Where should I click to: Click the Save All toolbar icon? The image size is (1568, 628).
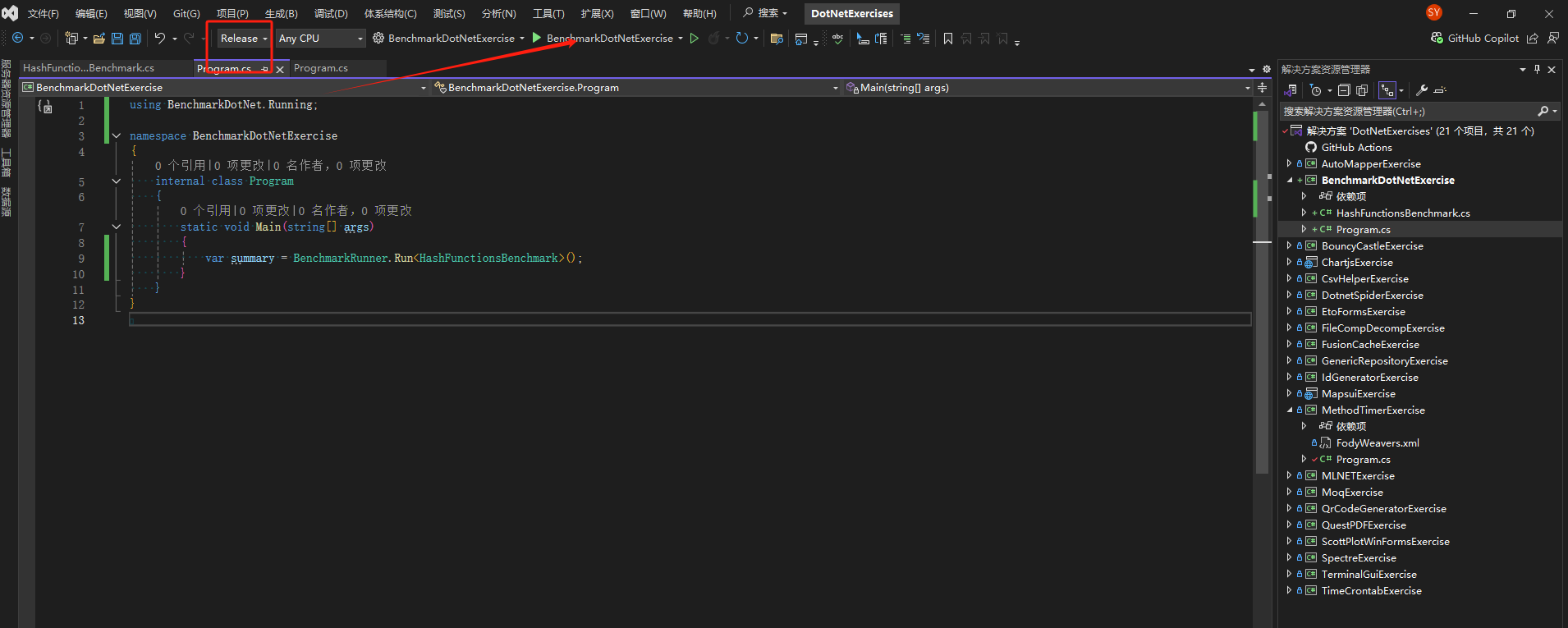tap(135, 39)
